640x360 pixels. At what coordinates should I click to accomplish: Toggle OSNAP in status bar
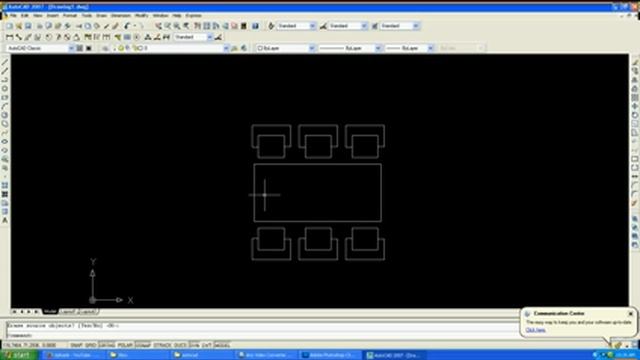[143, 345]
